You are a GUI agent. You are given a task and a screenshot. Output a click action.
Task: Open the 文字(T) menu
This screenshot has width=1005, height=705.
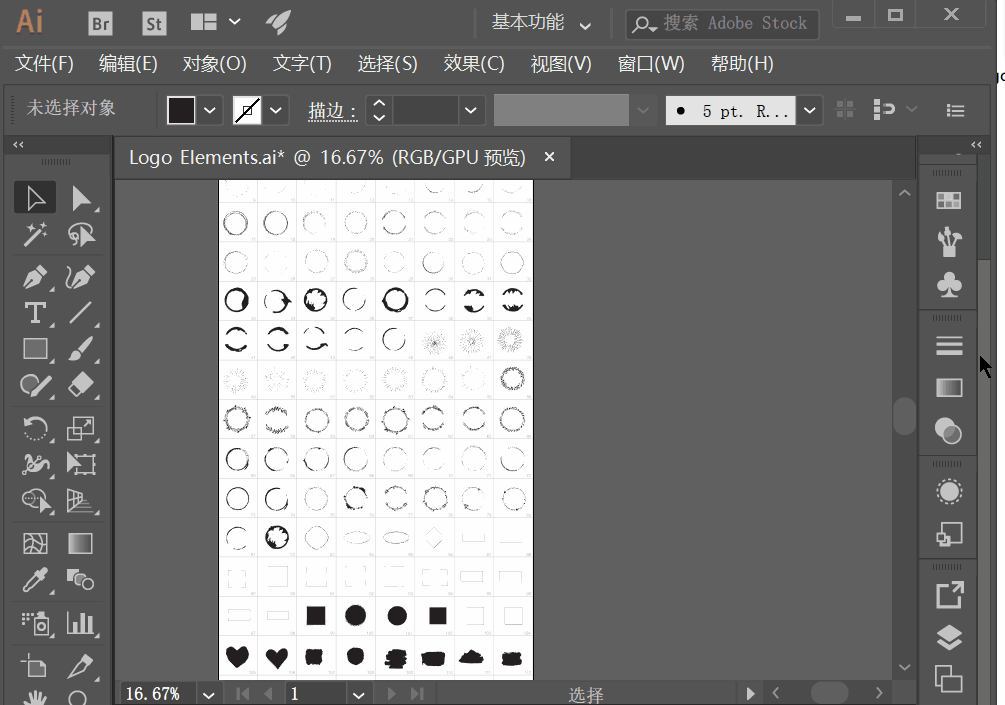point(302,63)
